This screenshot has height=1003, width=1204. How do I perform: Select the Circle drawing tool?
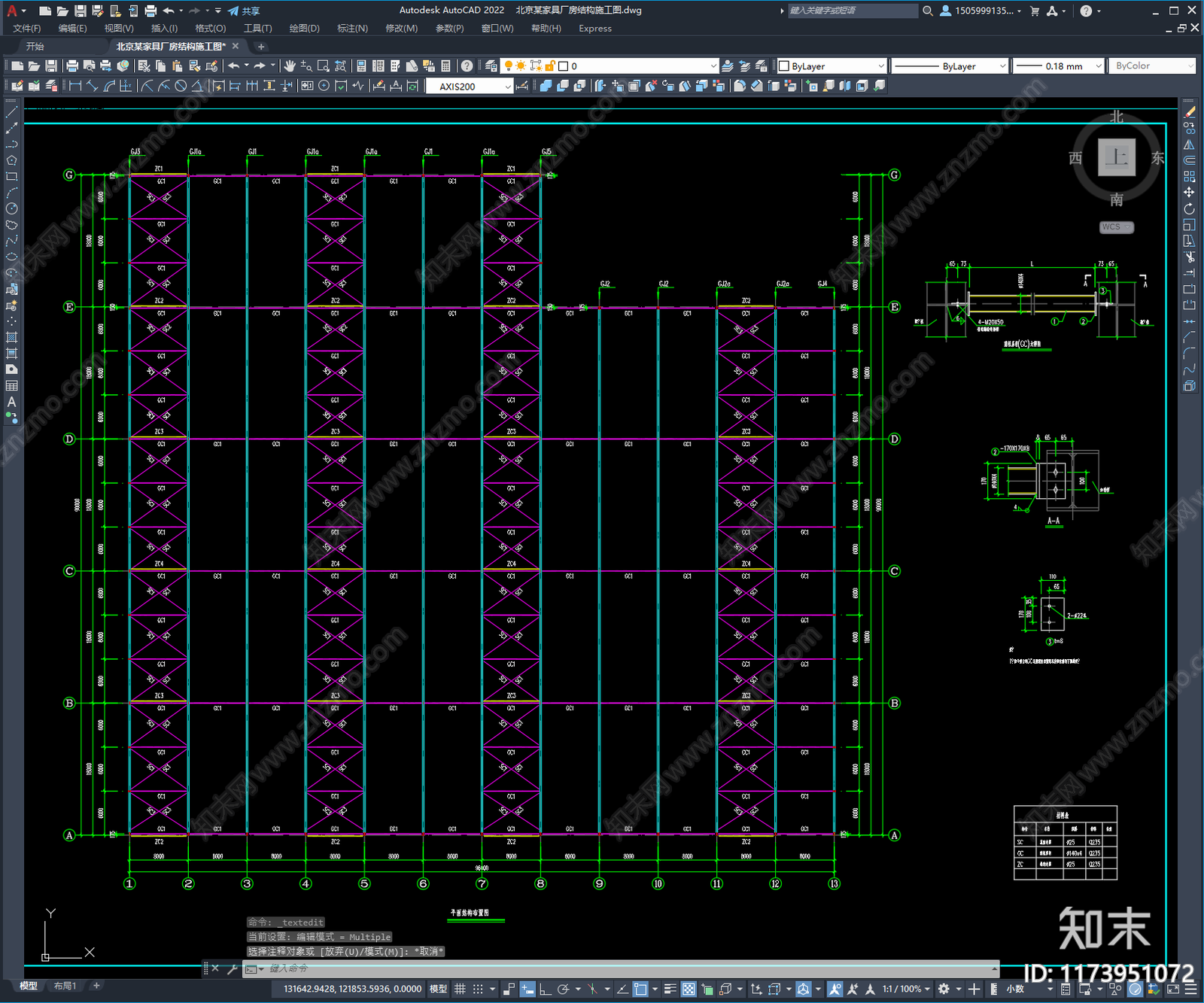point(11,209)
